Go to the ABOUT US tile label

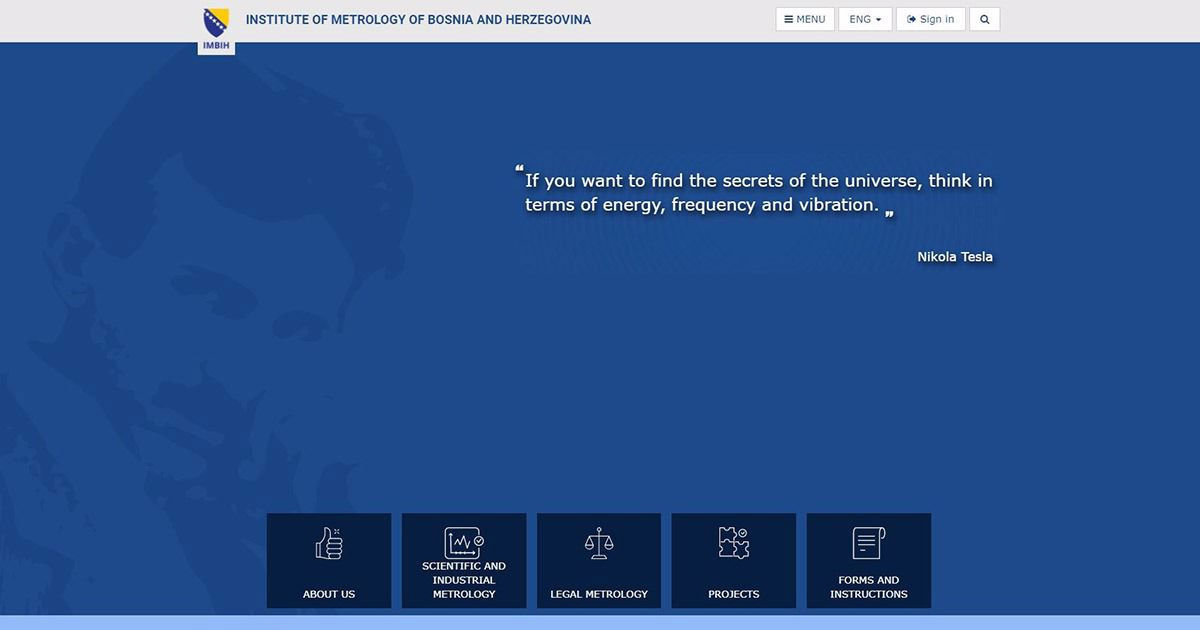coord(329,594)
